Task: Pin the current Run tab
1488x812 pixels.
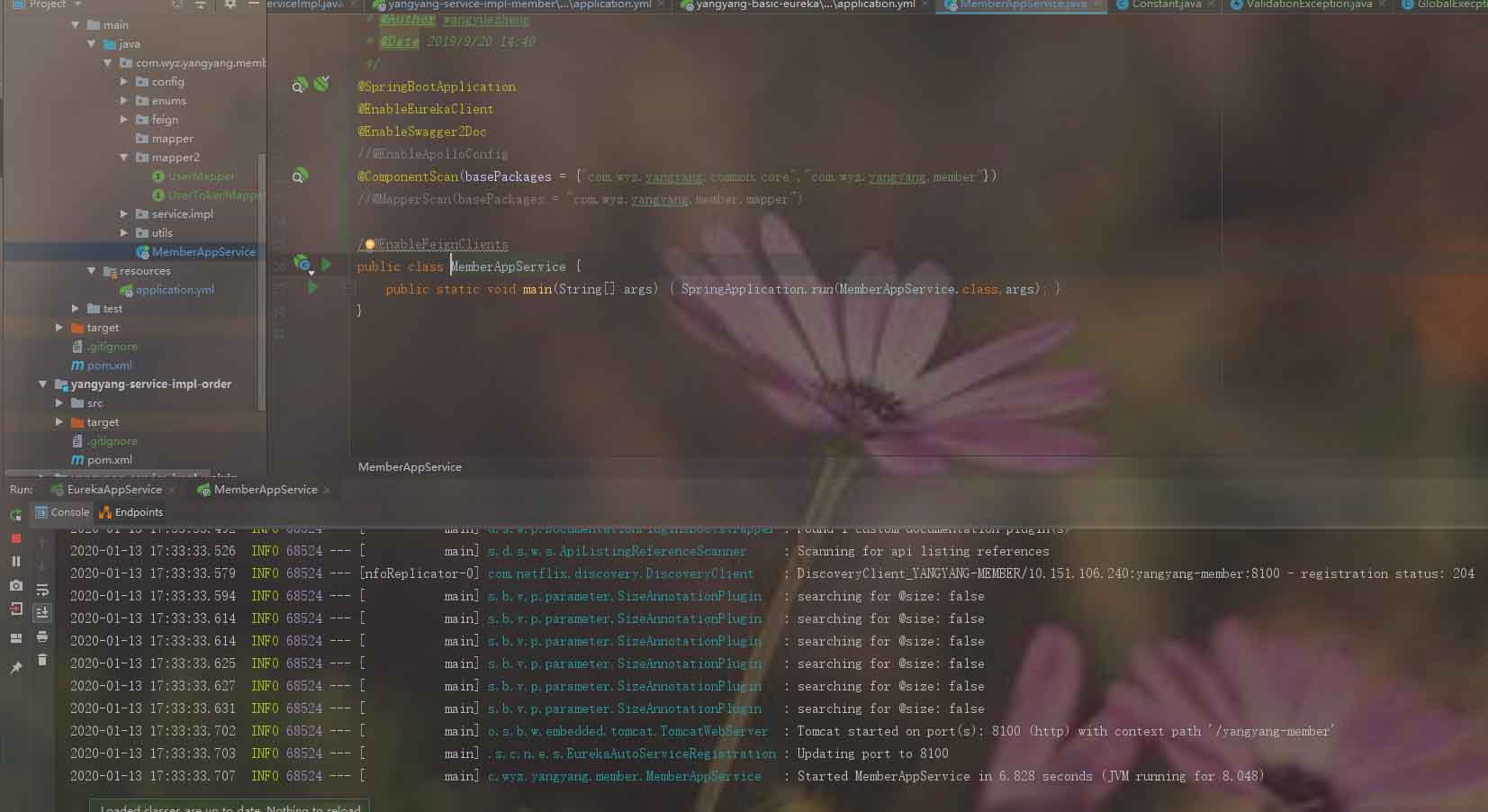Action: [x=15, y=668]
